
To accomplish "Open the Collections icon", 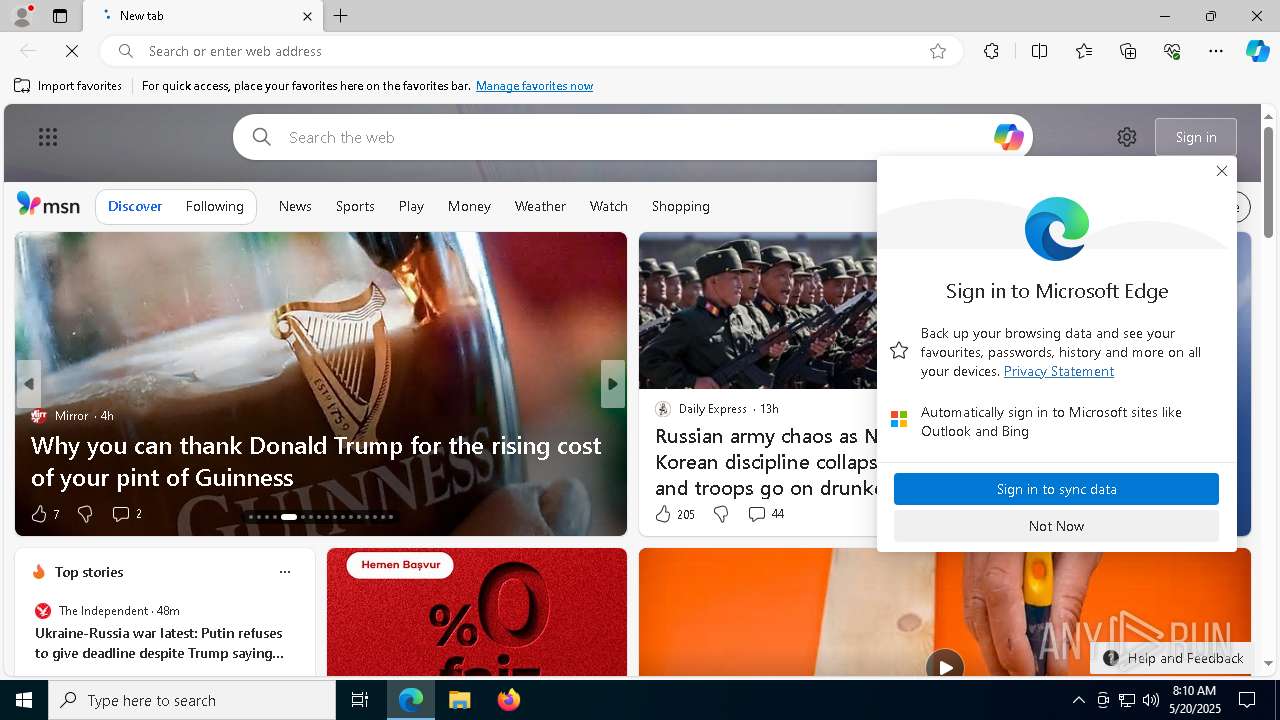I will (x=1128, y=51).
